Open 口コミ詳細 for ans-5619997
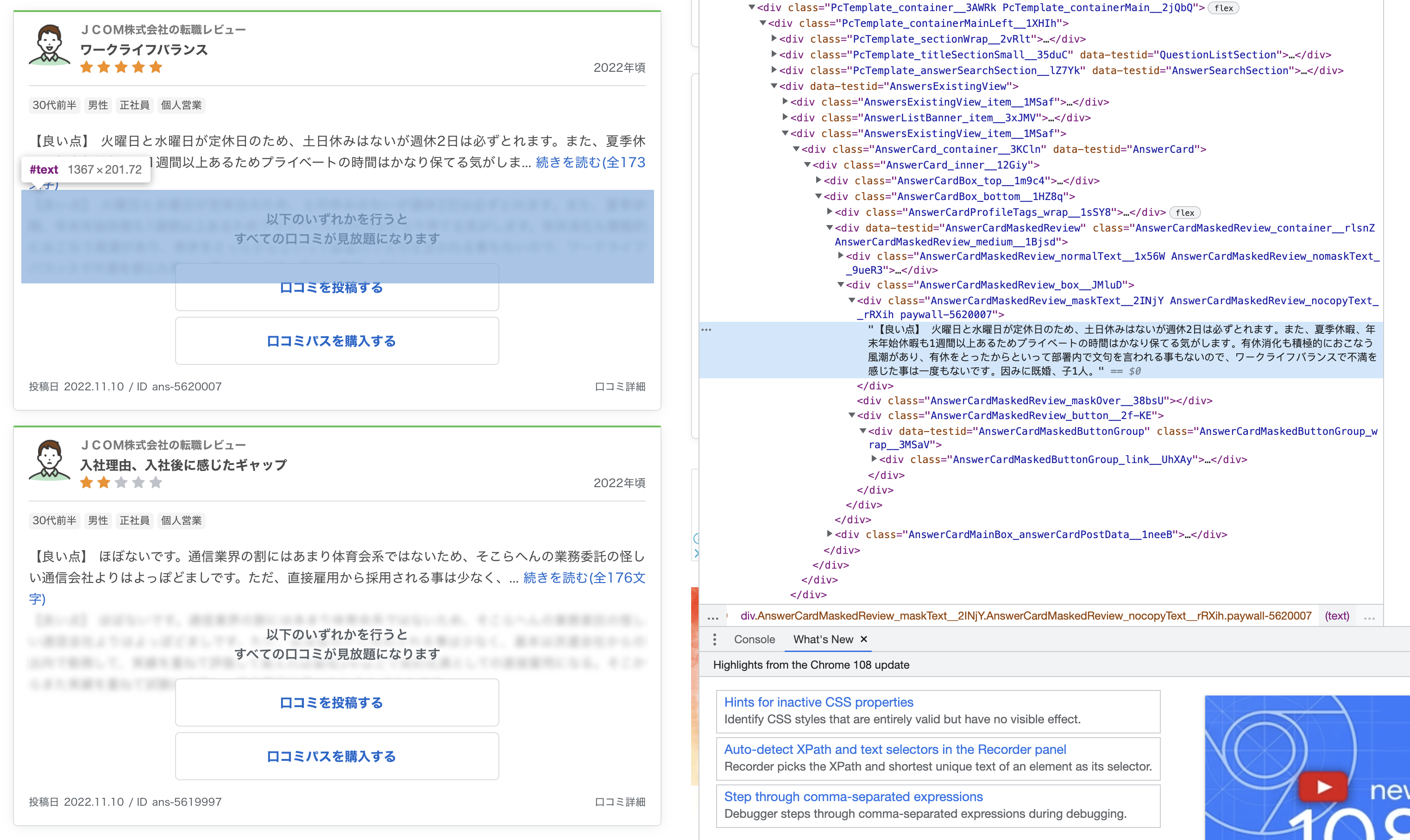The height and width of the screenshot is (840, 1410). pos(620,802)
